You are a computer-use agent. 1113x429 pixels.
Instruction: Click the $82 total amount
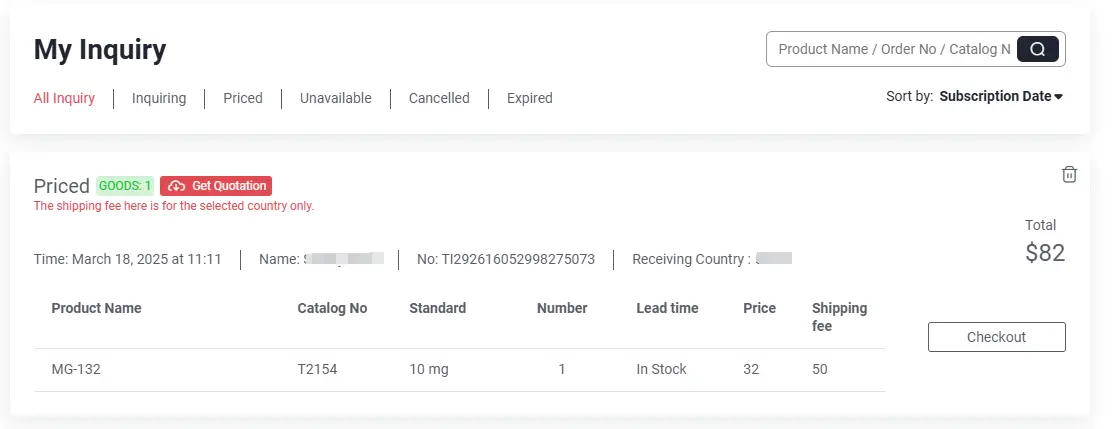click(x=1045, y=253)
